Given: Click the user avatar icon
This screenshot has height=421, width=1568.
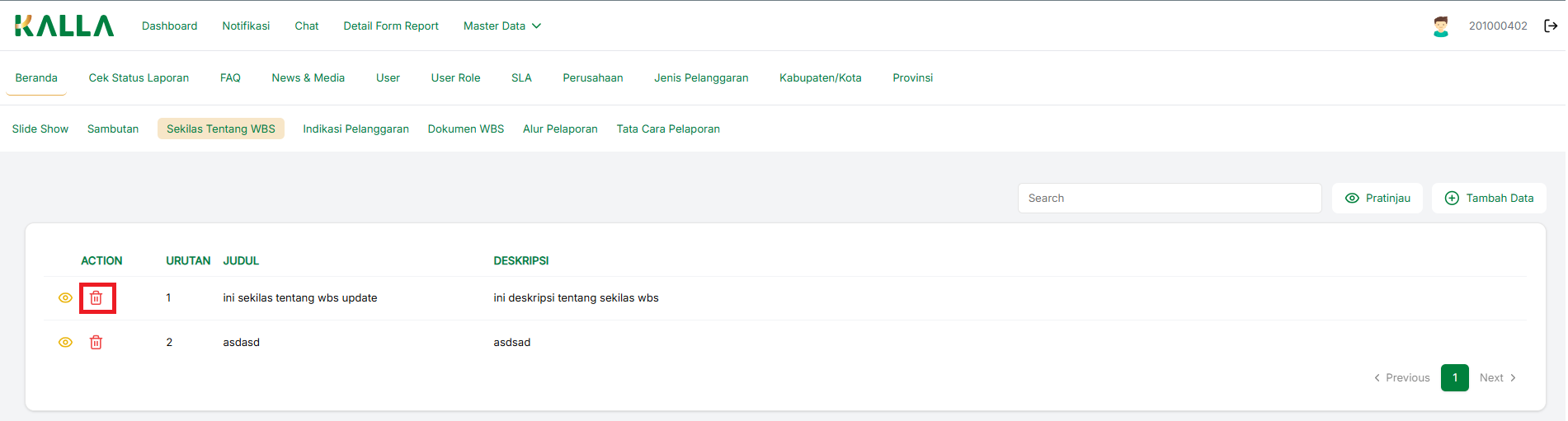Looking at the screenshot, I should (1441, 26).
